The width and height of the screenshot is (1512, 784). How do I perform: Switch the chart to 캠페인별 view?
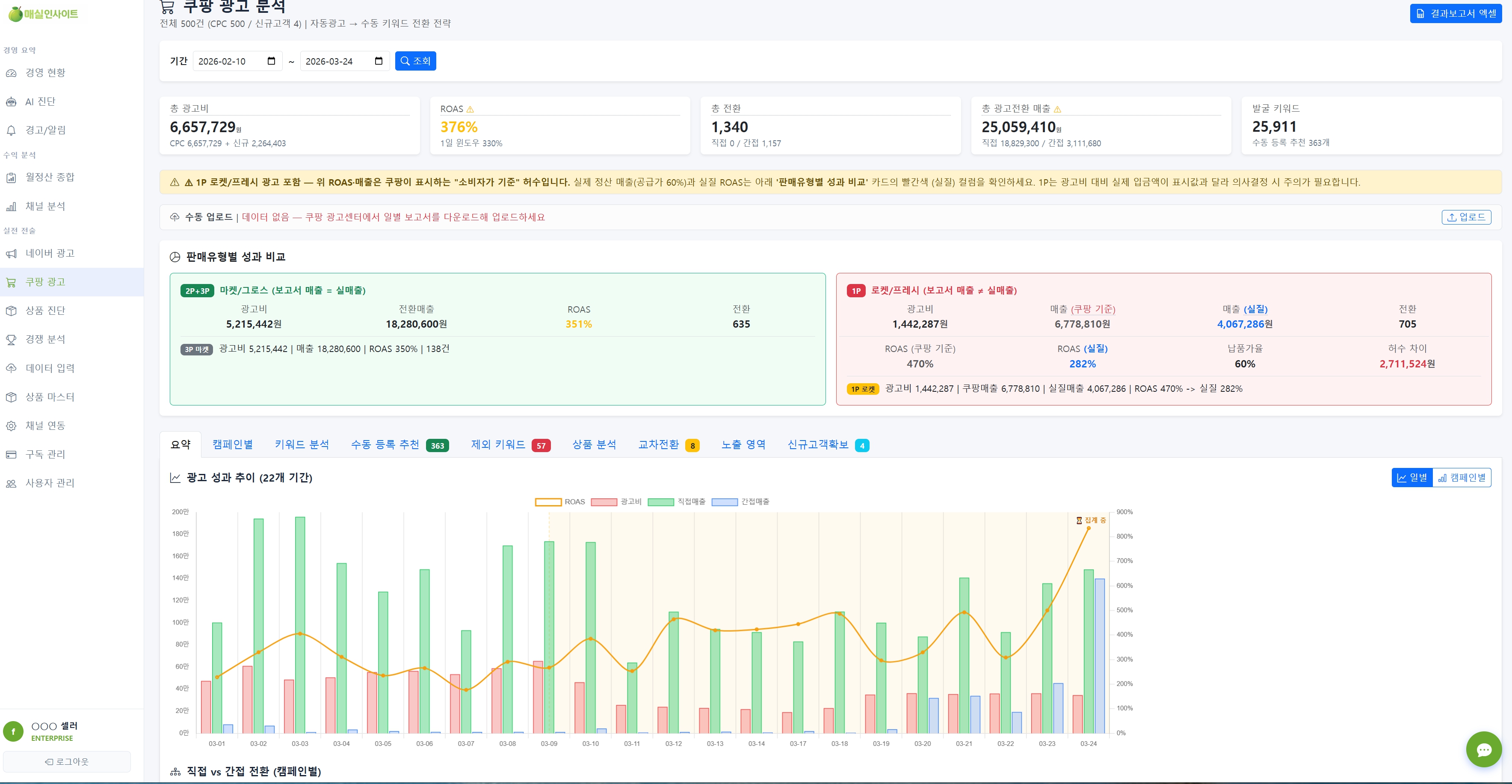tap(1462, 478)
